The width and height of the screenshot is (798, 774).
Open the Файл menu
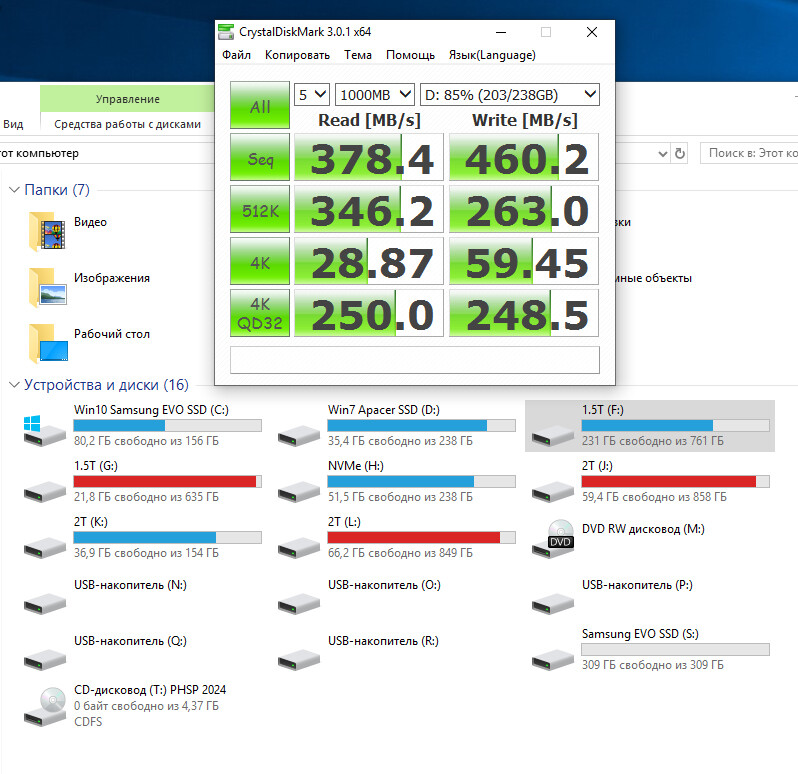236,55
